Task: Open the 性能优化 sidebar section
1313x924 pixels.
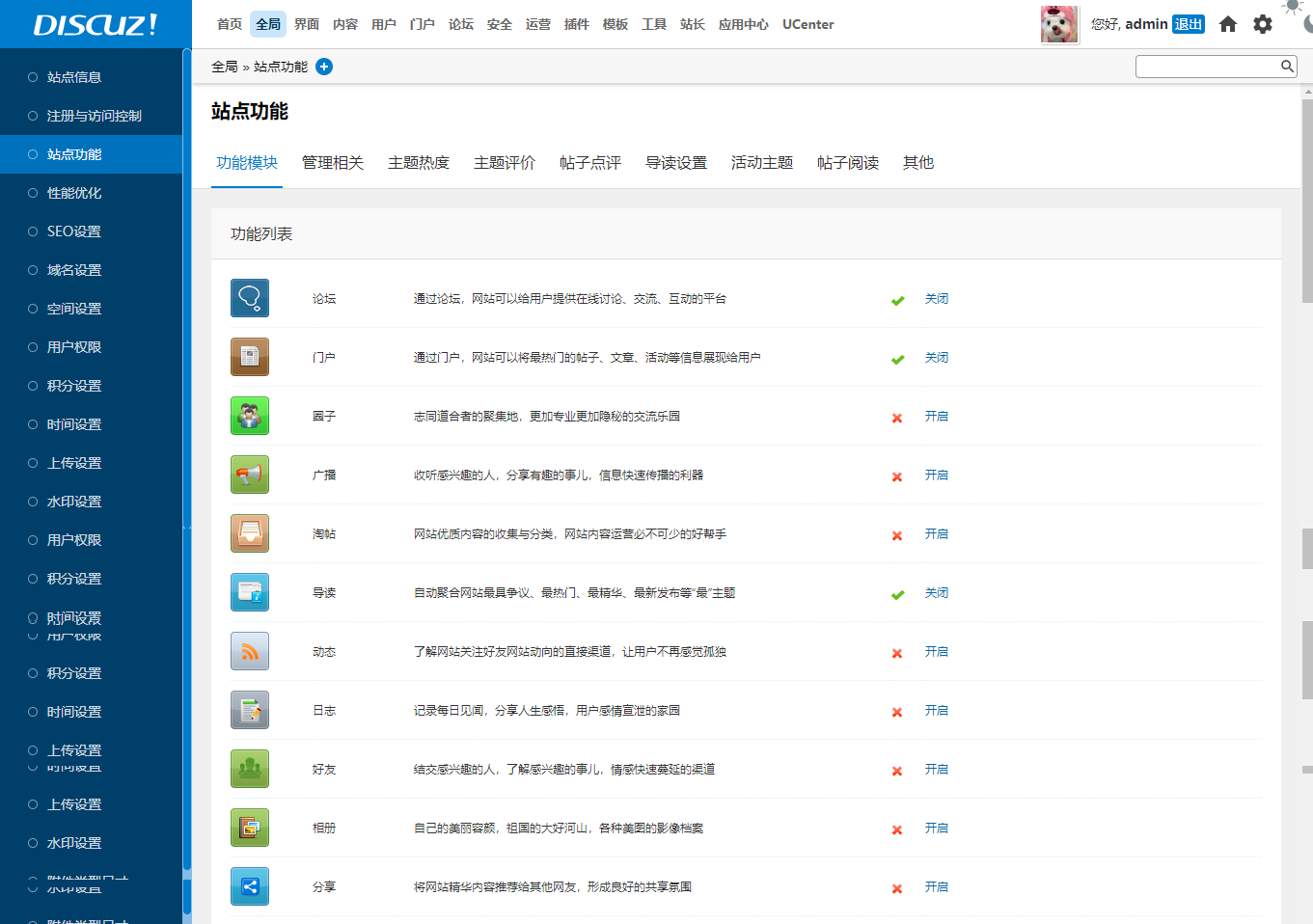Action: click(x=74, y=193)
